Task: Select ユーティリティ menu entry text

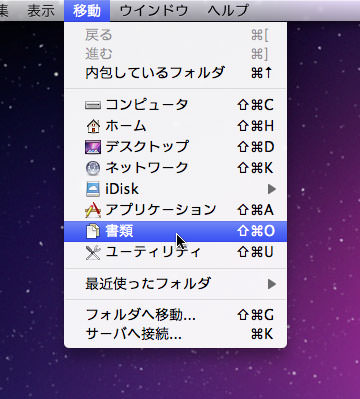Action: click(x=153, y=252)
